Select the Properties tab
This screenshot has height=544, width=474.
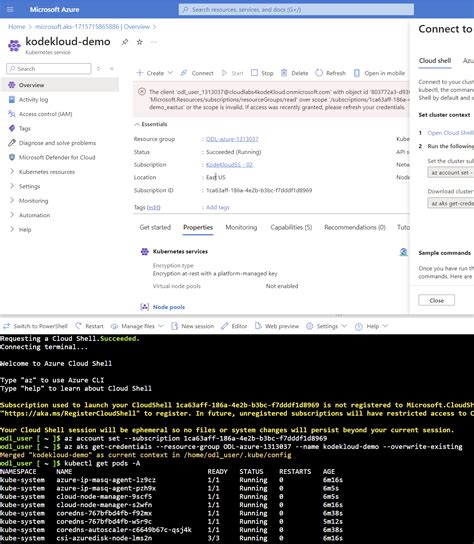(x=198, y=228)
